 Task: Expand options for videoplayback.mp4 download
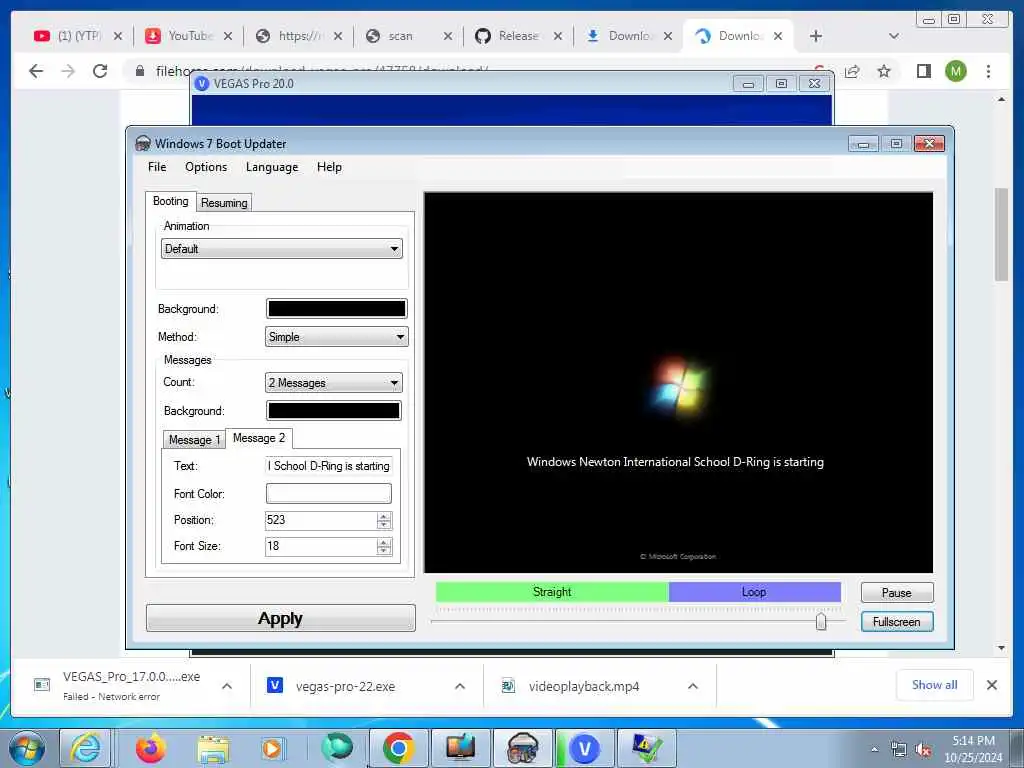[x=693, y=686]
